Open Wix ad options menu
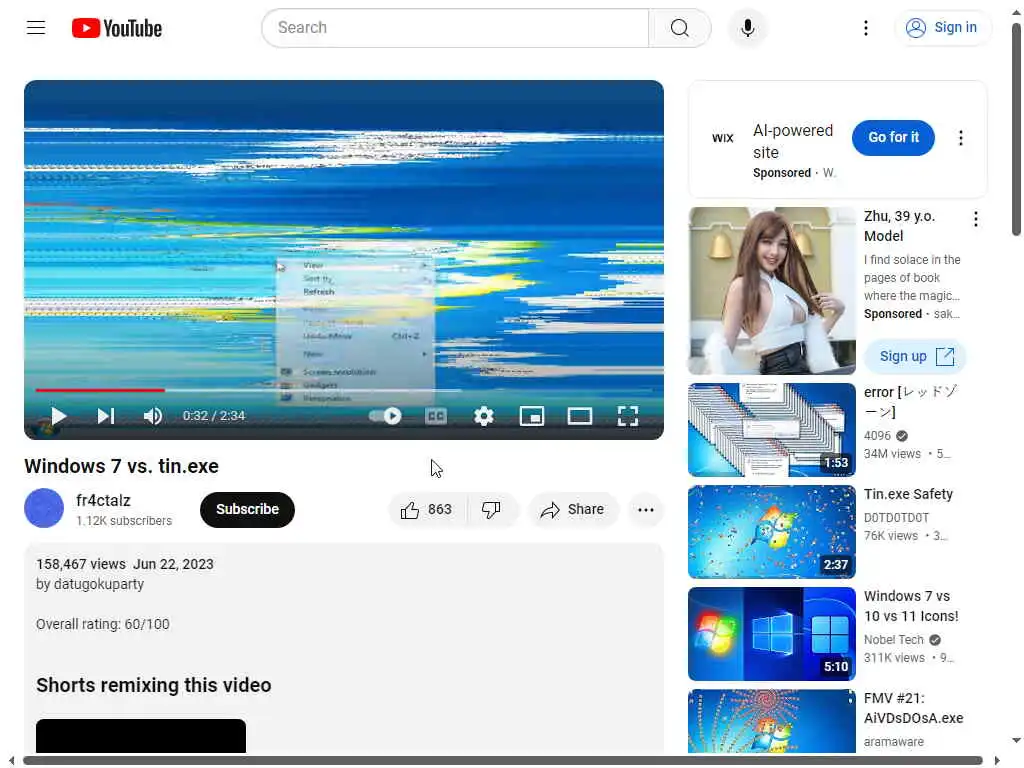 960,138
